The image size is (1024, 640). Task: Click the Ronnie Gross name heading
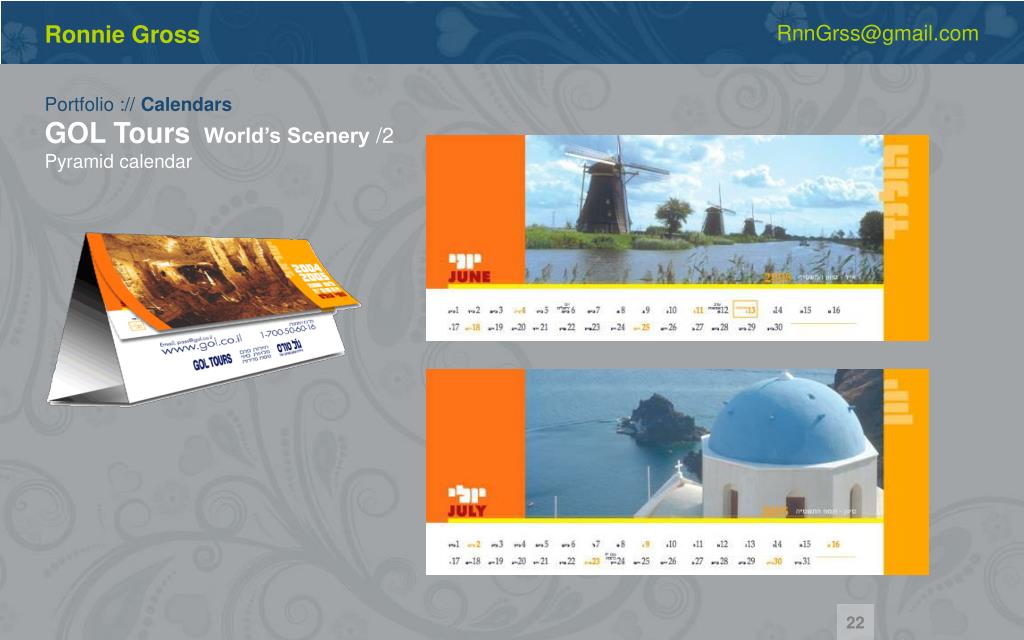pos(122,35)
